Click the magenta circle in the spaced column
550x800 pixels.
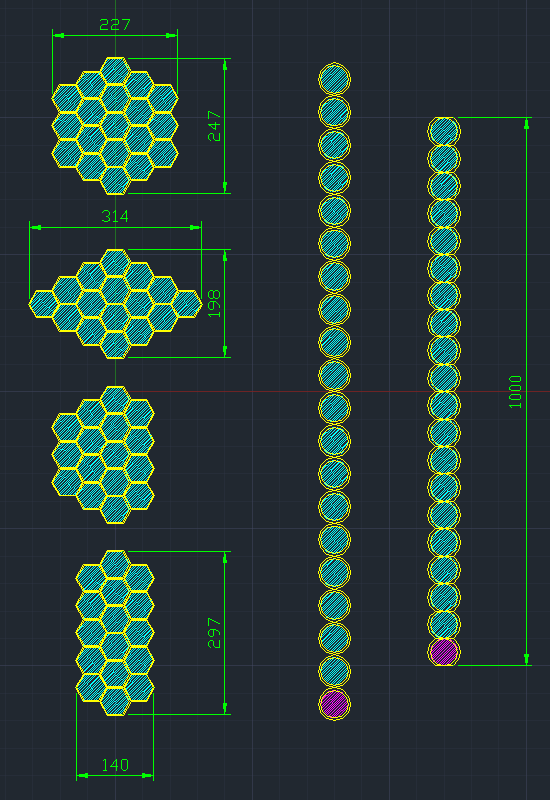[335, 704]
